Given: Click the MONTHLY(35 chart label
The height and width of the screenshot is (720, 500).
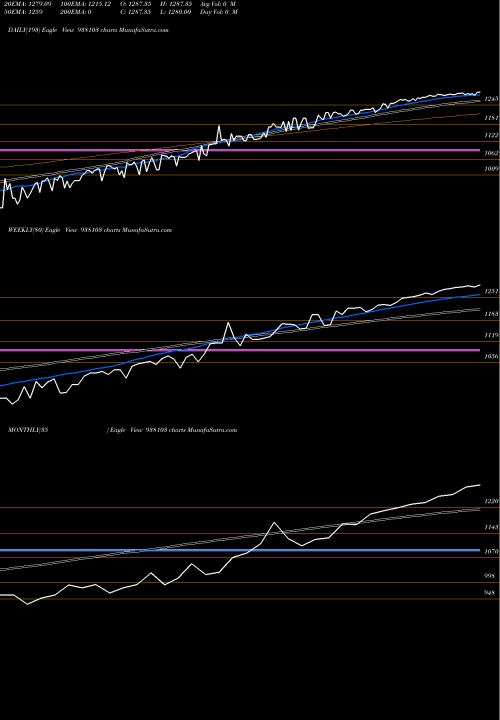Looking at the screenshot, I should 28,430.
